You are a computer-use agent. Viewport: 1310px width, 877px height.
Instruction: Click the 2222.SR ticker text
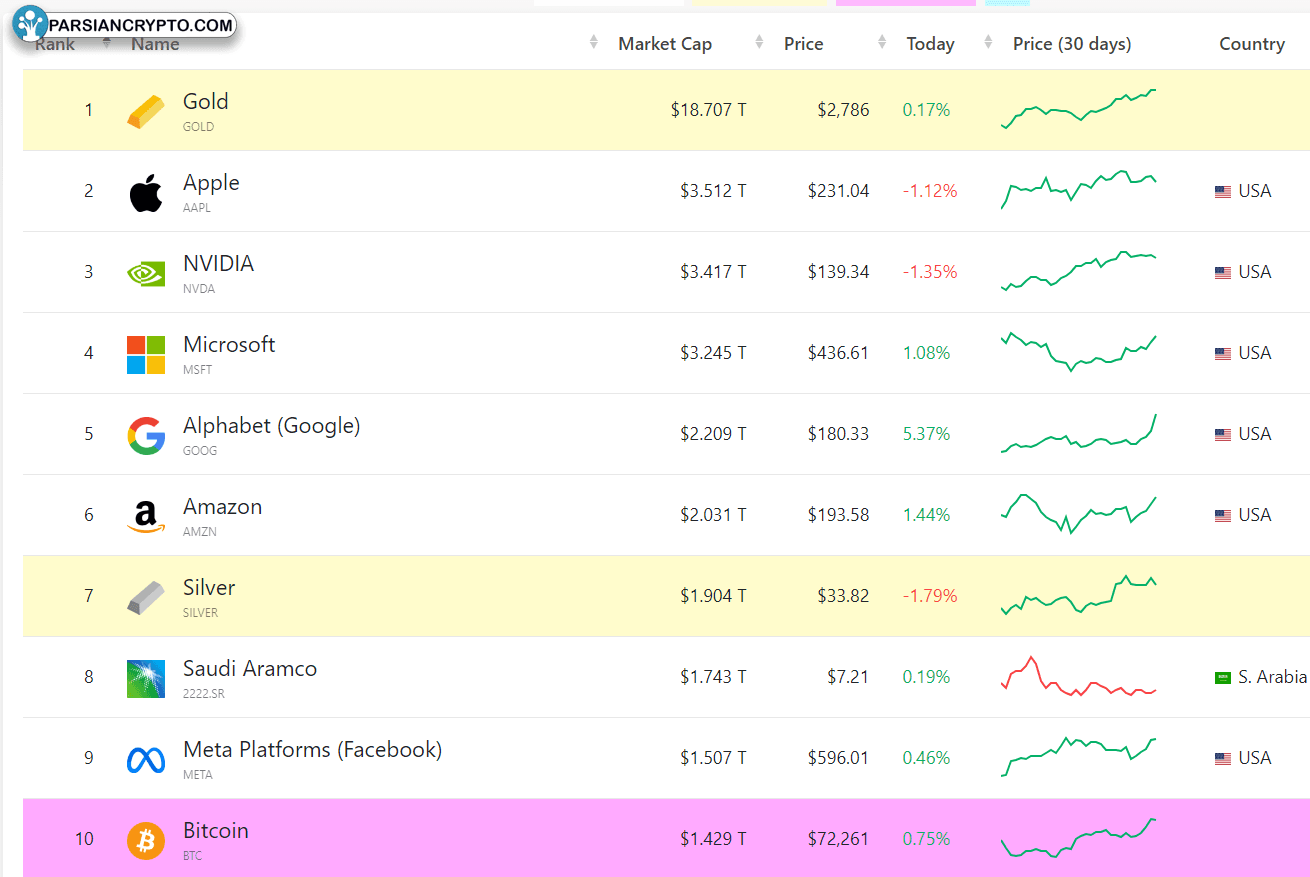[204, 693]
